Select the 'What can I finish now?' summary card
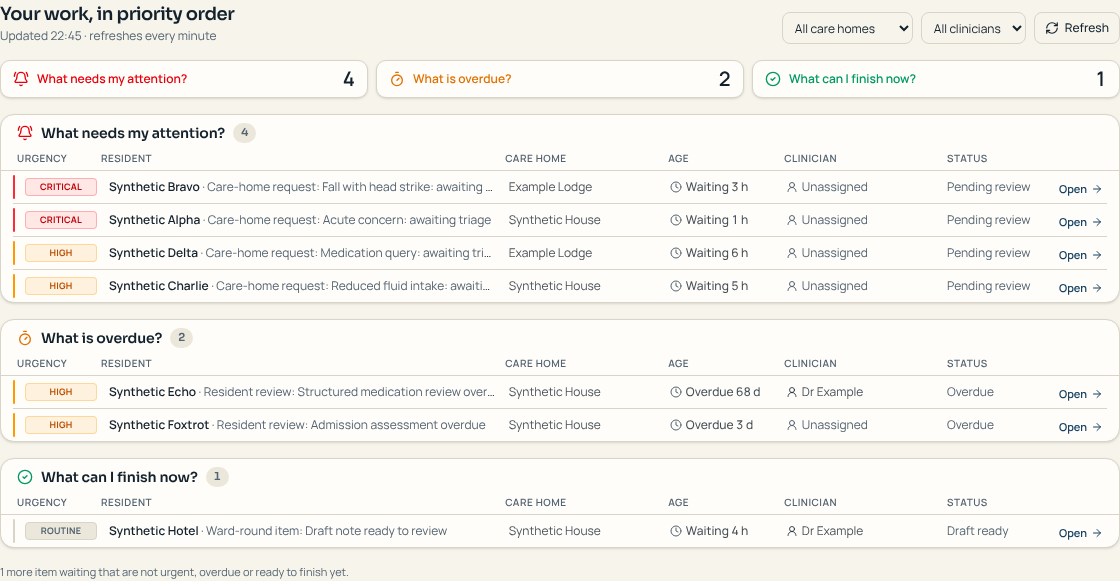Screen dimensions: 1120x581 point(936,79)
